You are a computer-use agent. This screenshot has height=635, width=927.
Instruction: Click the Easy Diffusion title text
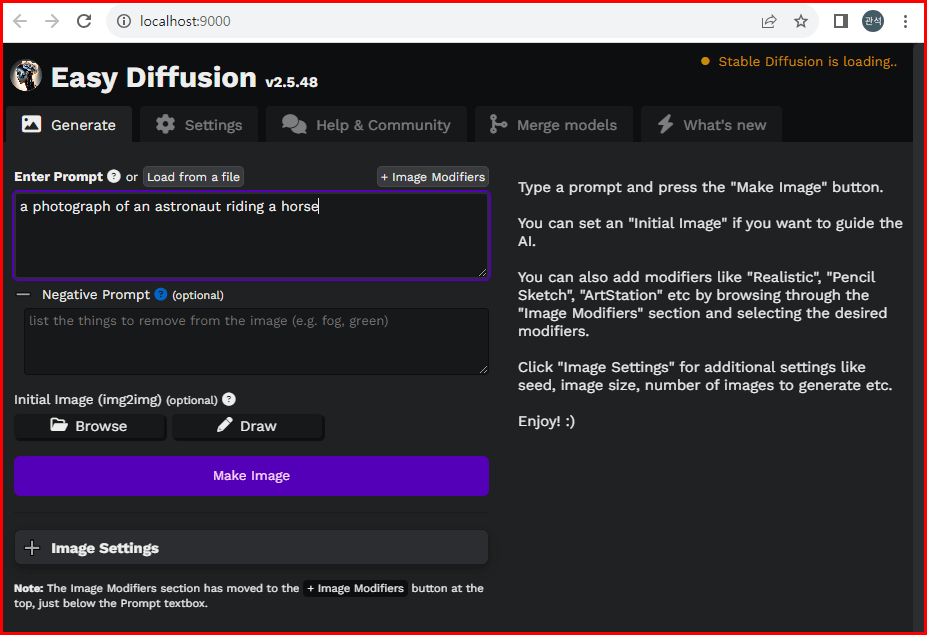point(154,77)
